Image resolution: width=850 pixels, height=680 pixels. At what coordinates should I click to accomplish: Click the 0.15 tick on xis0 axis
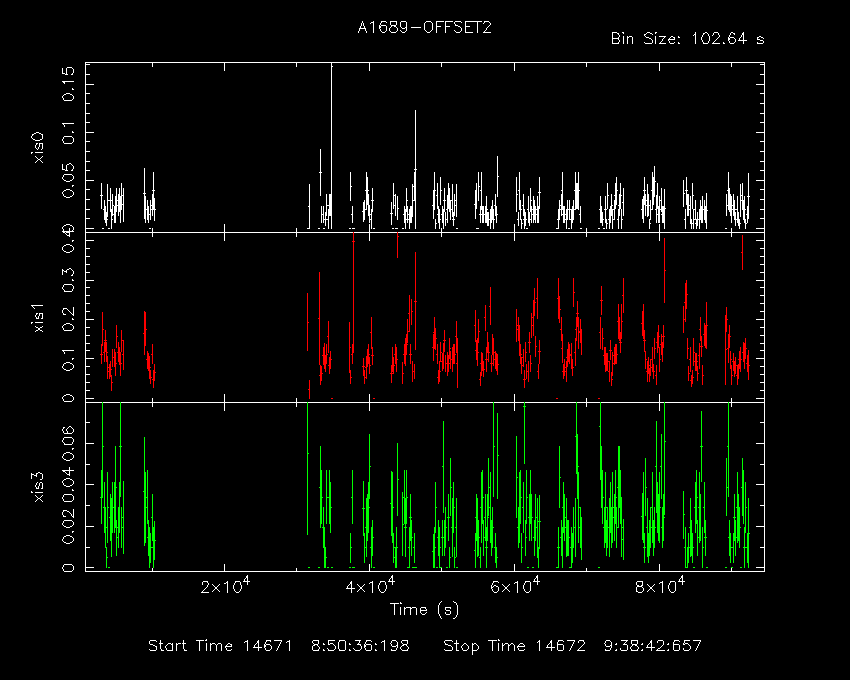point(69,84)
